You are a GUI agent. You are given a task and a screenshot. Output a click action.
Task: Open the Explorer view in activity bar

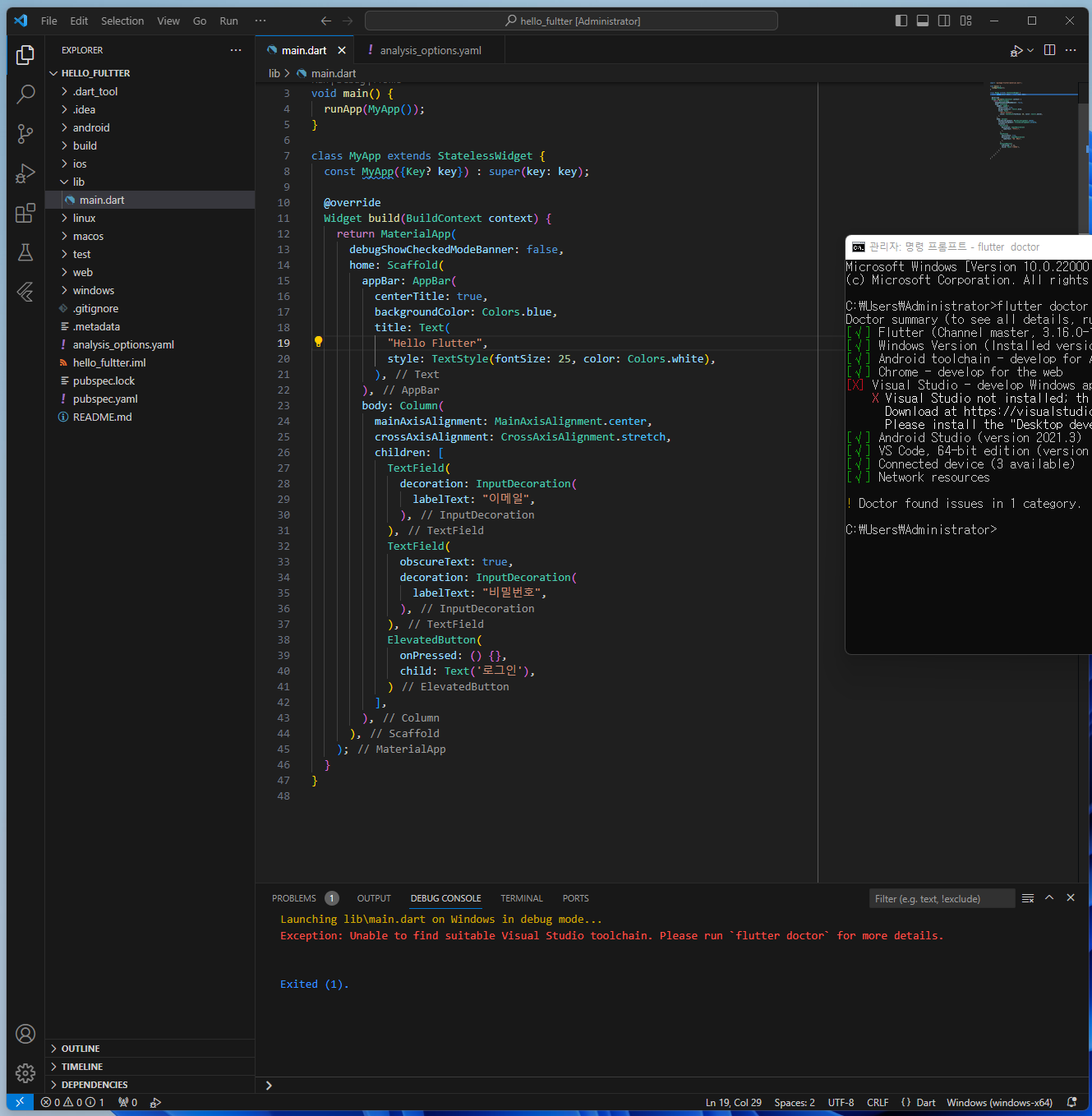(x=25, y=55)
